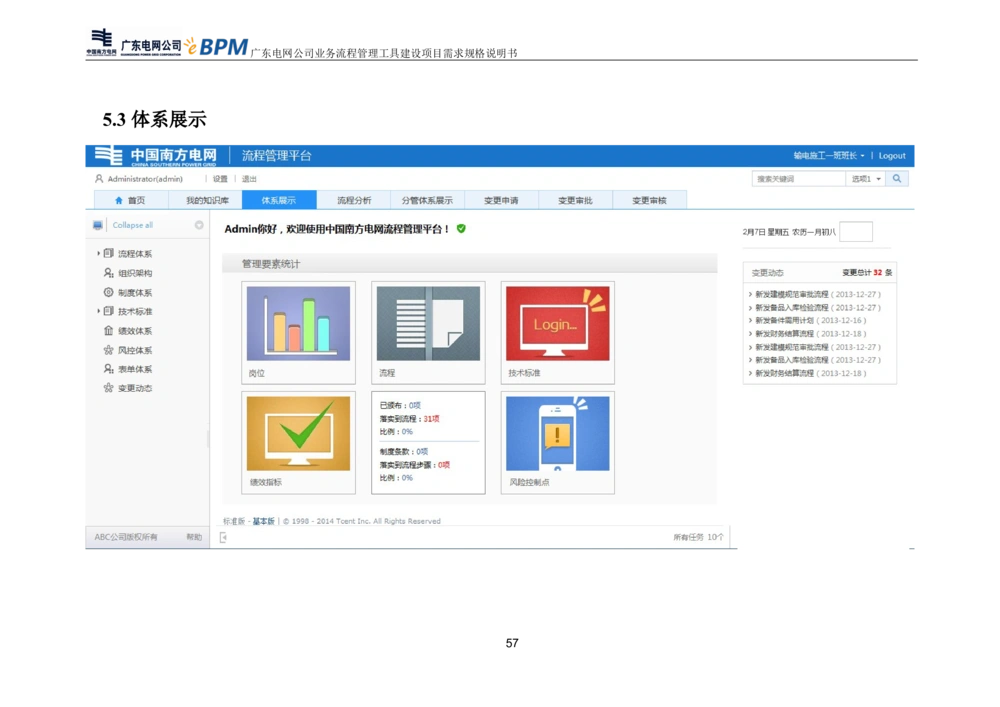Open the 设置 settings option
The width and height of the screenshot is (1000, 707).
click(216, 178)
